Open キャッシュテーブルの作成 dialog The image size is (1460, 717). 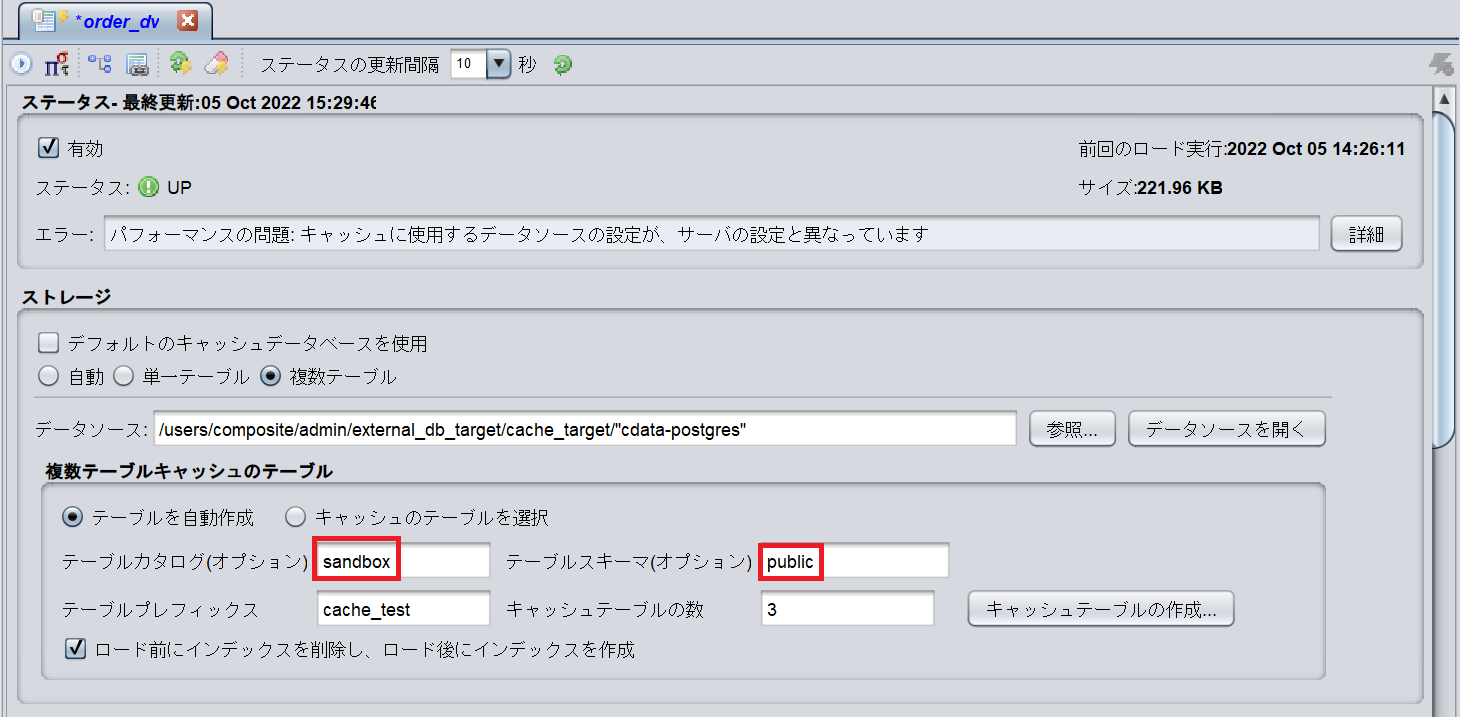tap(1100, 608)
